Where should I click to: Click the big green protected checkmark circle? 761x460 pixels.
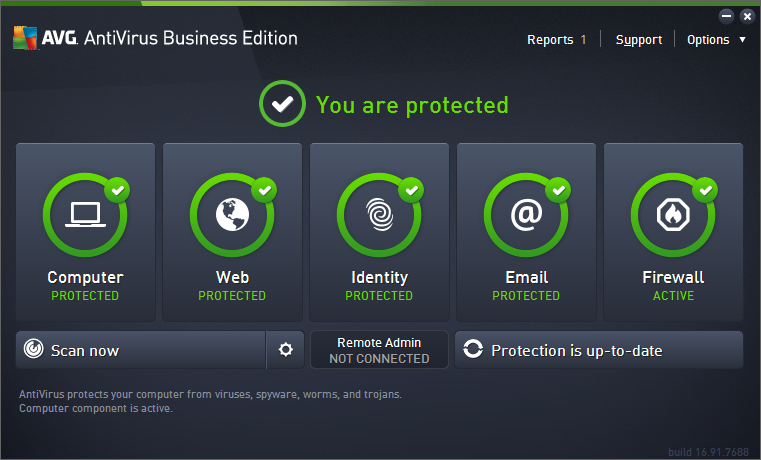[283, 105]
